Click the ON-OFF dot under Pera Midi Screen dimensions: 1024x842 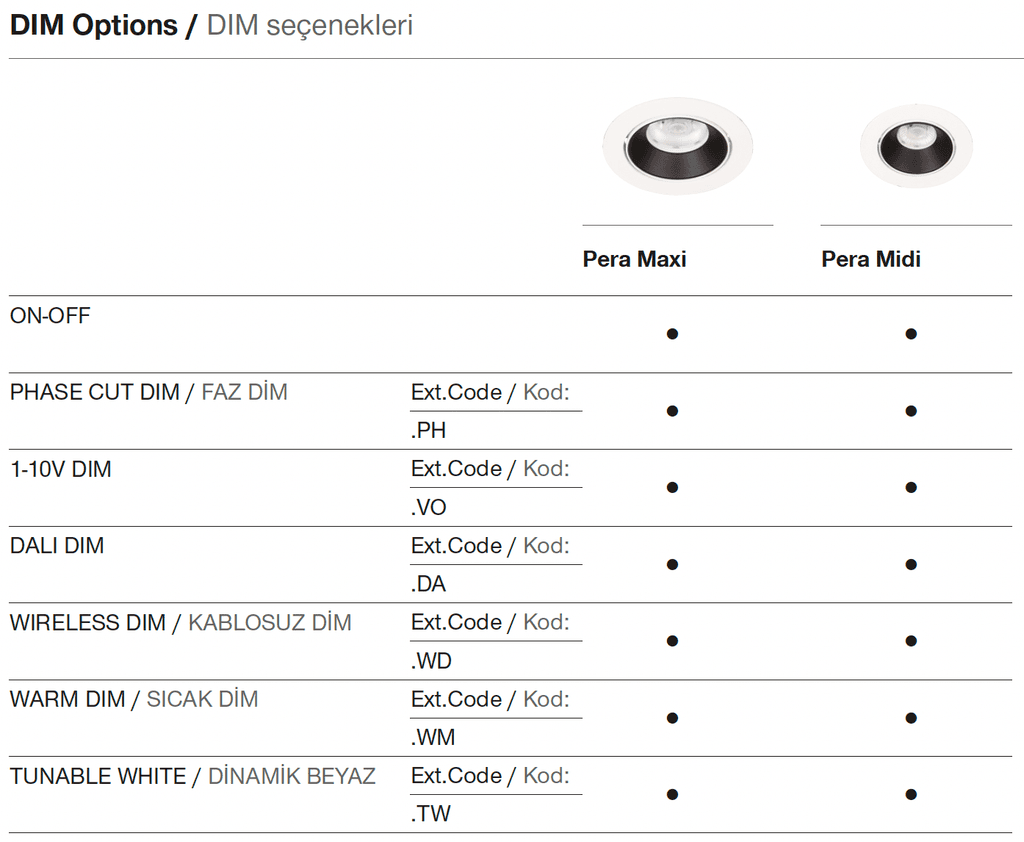point(911,334)
